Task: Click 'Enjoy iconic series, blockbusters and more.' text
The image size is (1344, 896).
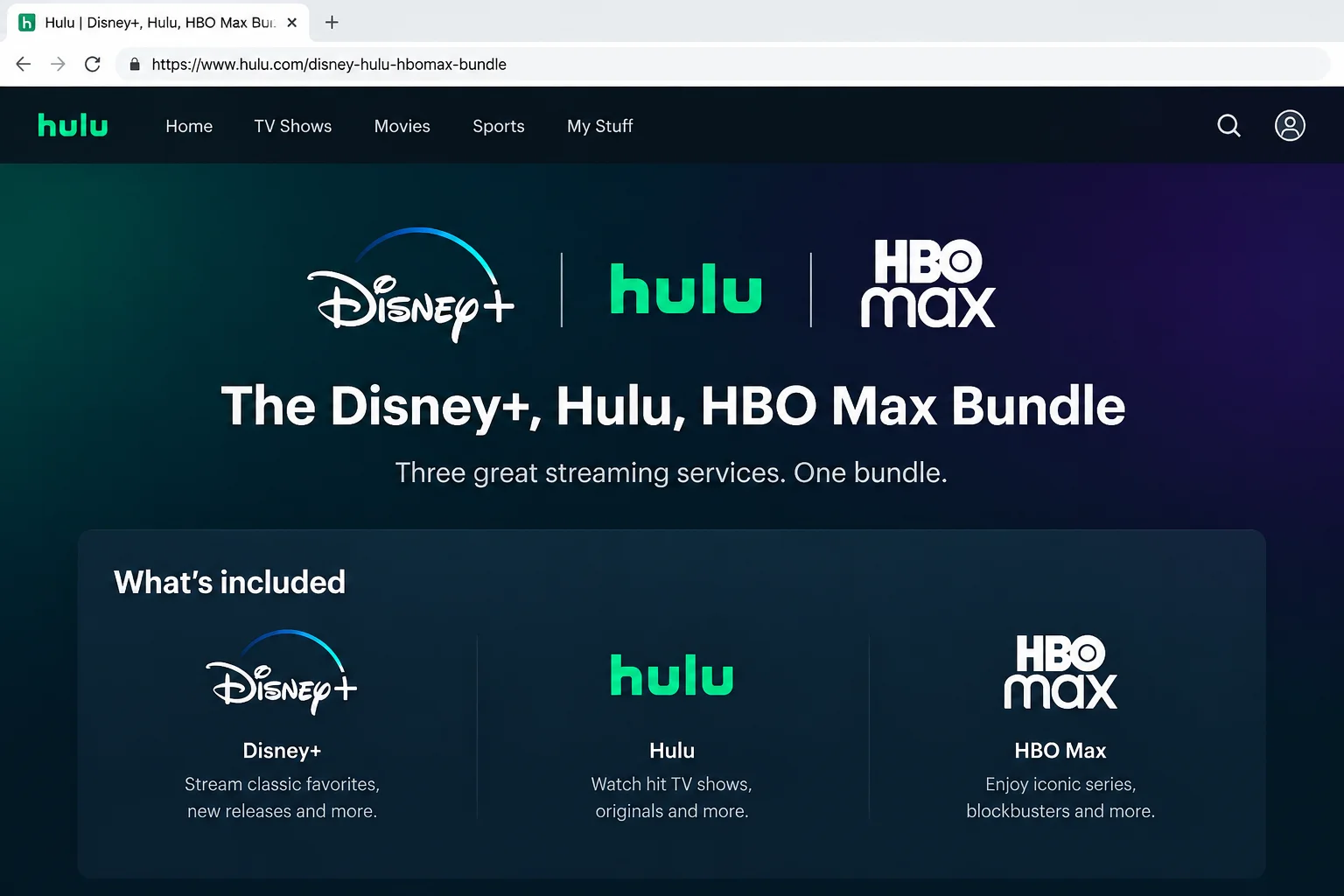Action: click(x=1060, y=797)
